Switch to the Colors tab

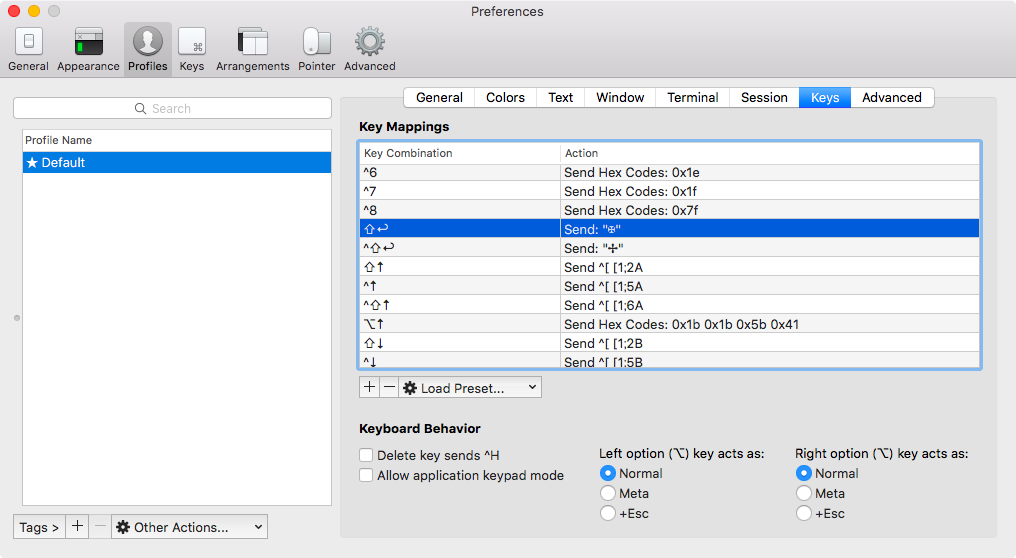[x=505, y=97]
